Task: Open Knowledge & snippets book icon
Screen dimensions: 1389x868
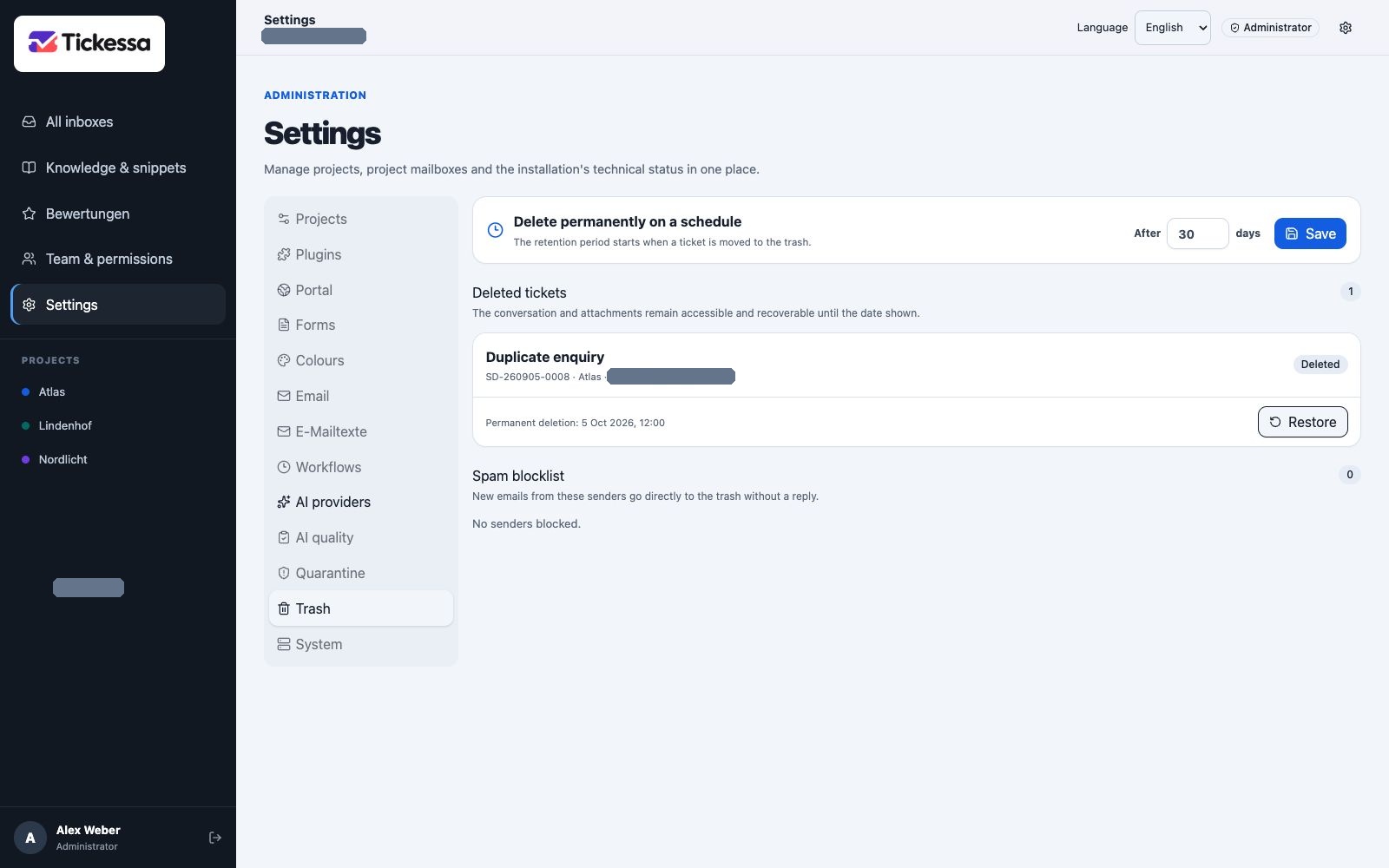Action: coord(29,168)
